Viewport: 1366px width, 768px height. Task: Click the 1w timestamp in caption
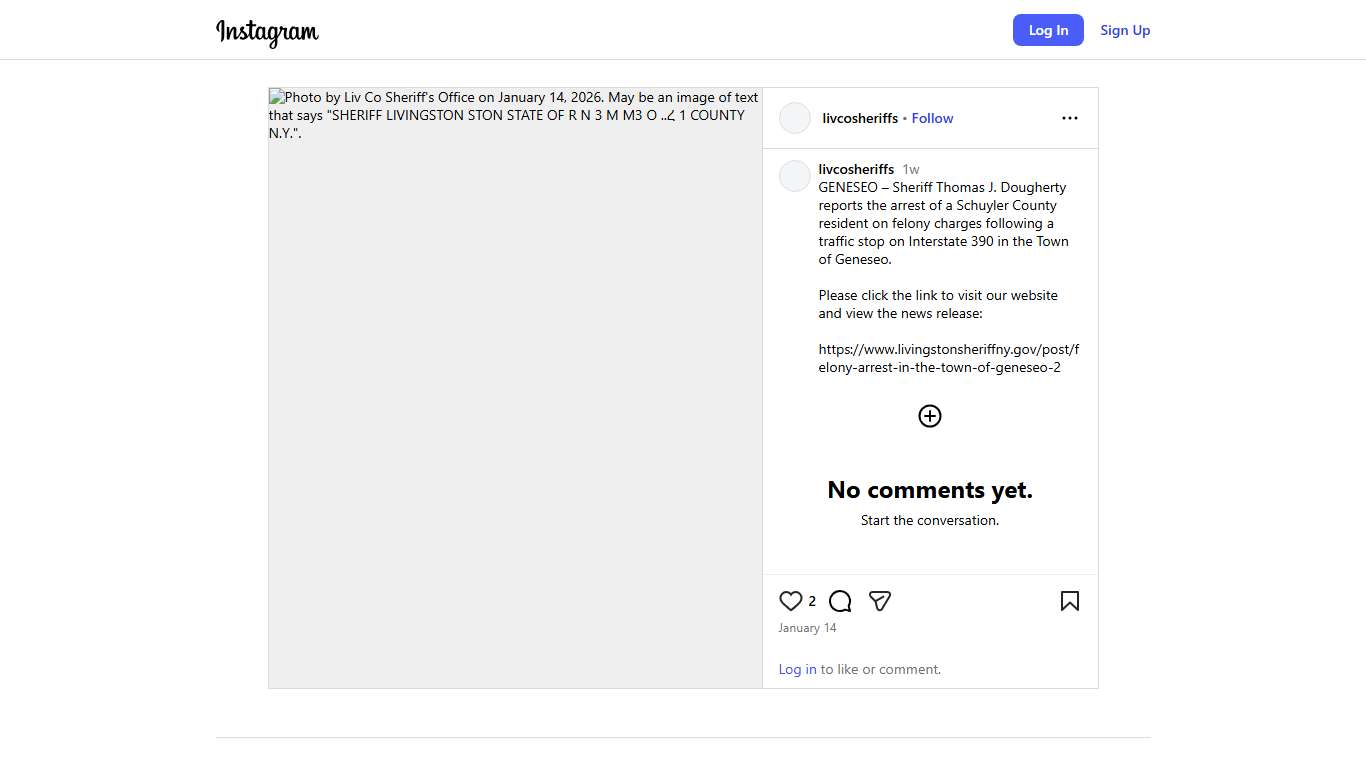coord(910,169)
